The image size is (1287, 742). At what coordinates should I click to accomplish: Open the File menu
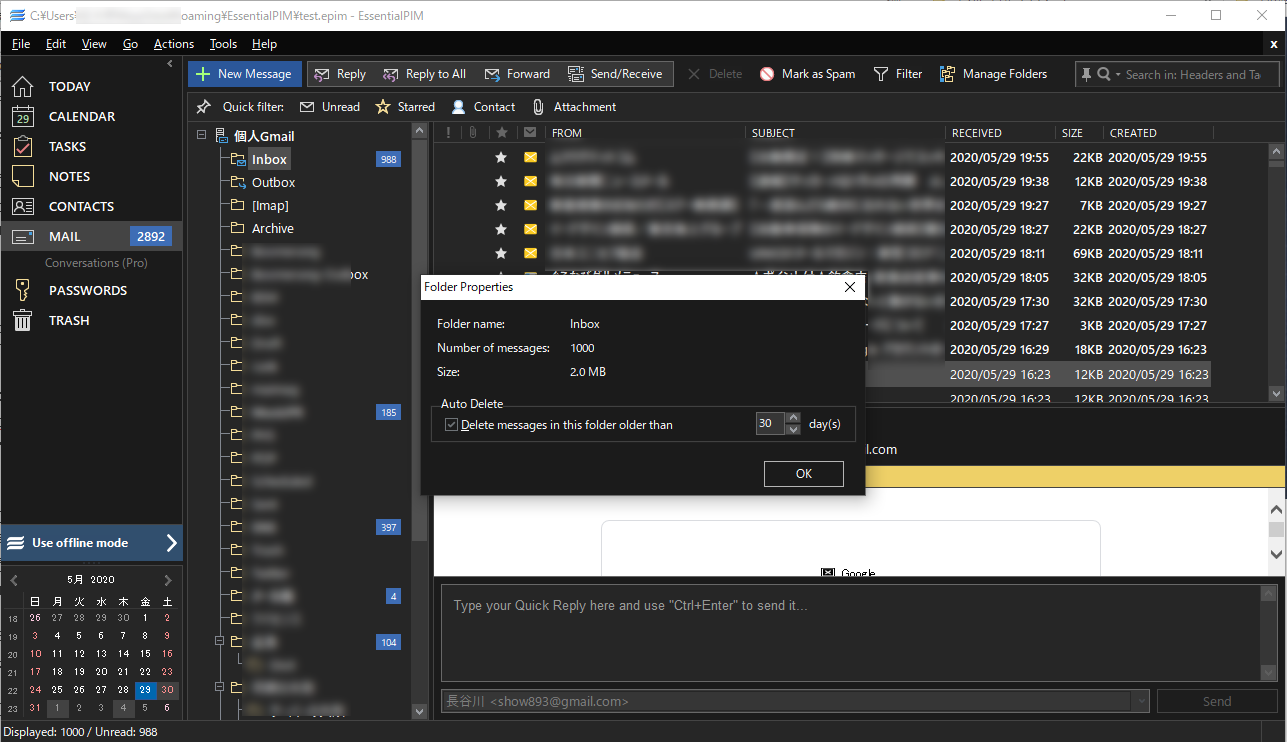[21, 44]
